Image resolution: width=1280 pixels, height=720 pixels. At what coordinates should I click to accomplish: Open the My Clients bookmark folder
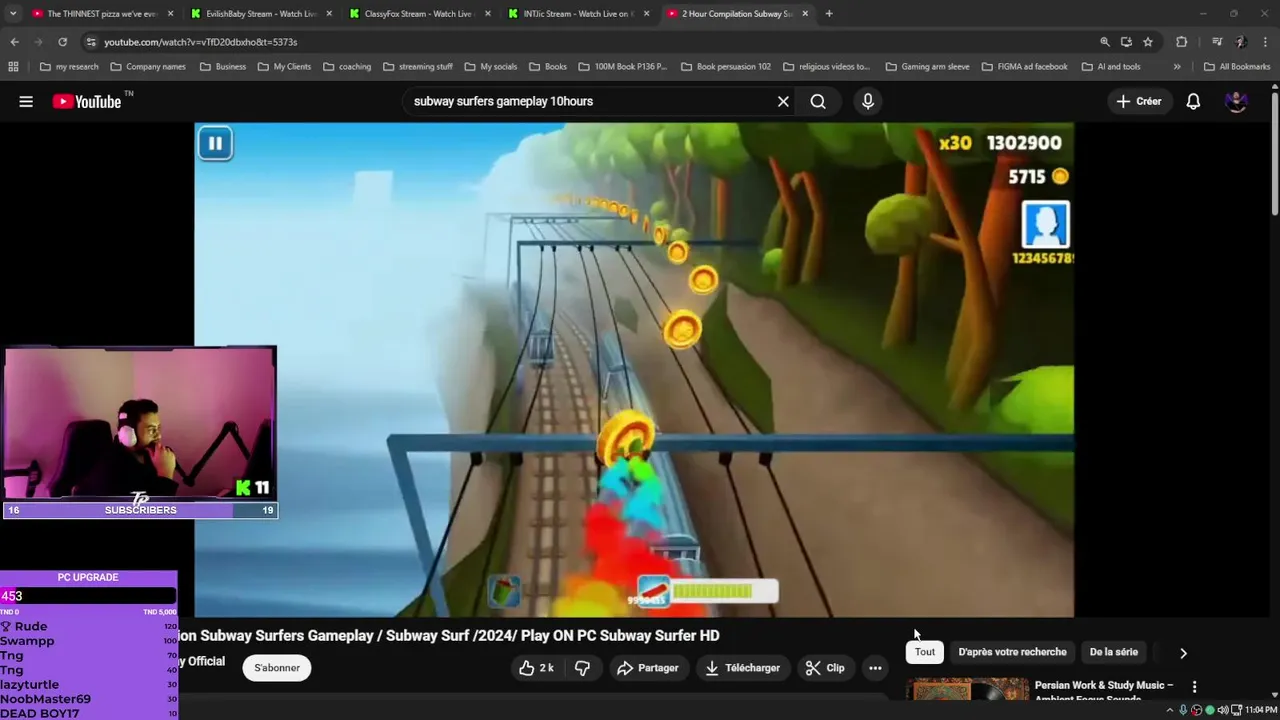pos(284,67)
